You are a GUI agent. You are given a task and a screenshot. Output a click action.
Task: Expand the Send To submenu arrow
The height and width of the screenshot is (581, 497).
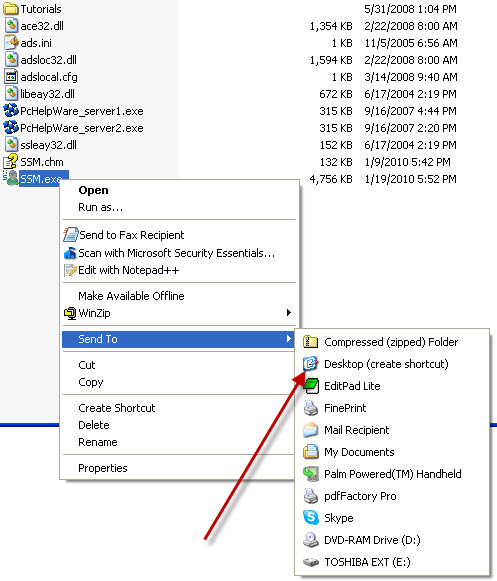pos(288,339)
